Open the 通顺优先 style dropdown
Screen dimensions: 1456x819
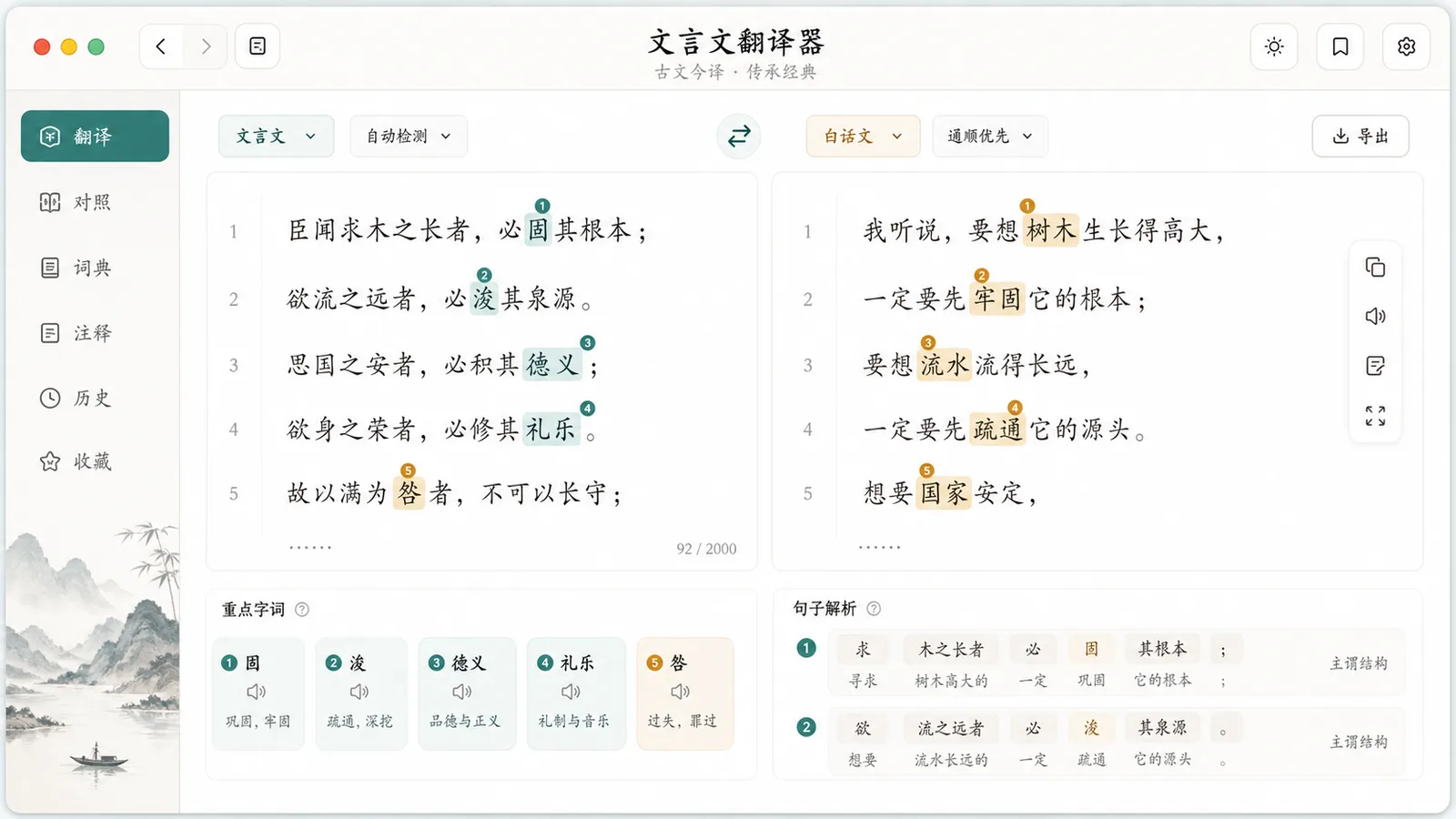[x=990, y=136]
